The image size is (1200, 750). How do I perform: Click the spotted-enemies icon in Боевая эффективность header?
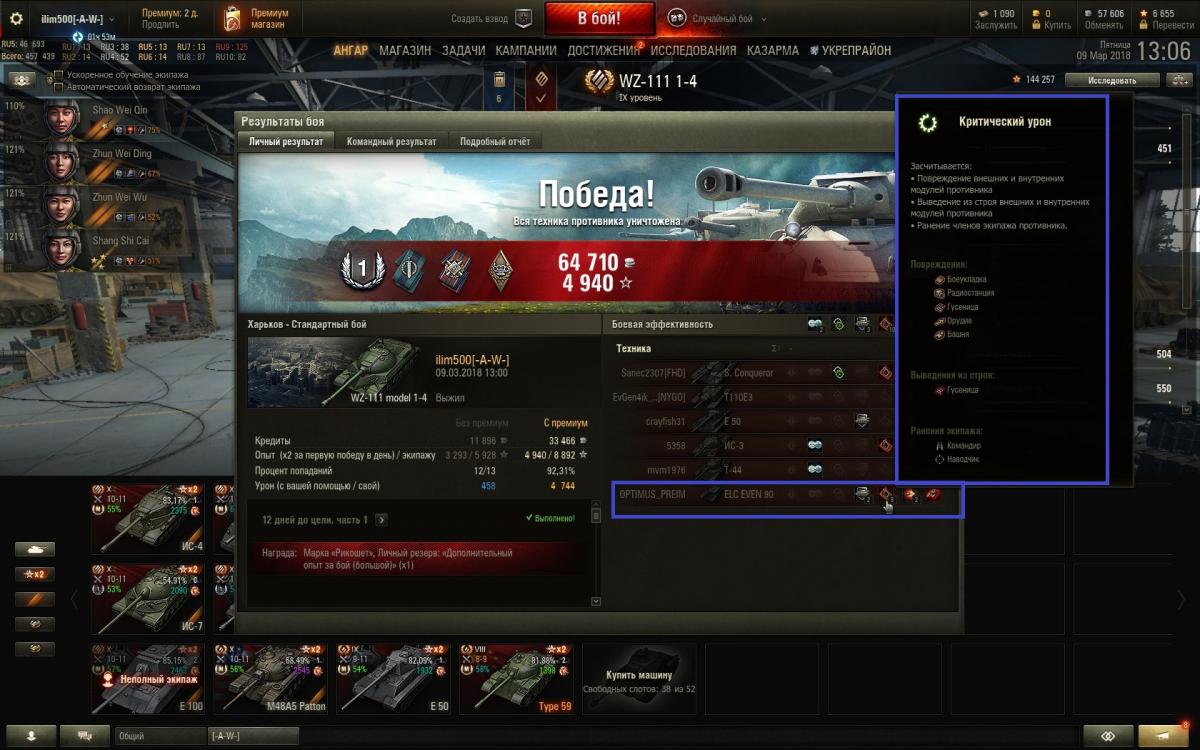click(816, 324)
